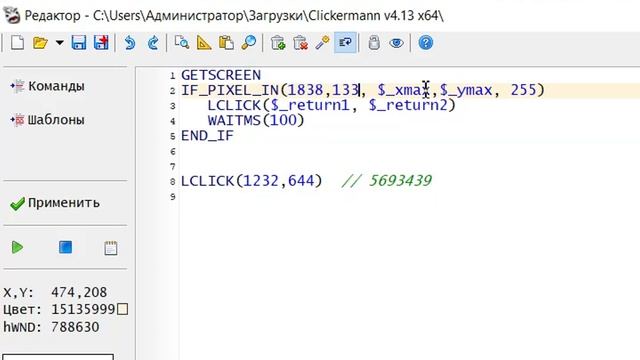Expand the recent files dropdown arrow
This screenshot has height=360, width=640.
coord(60,42)
